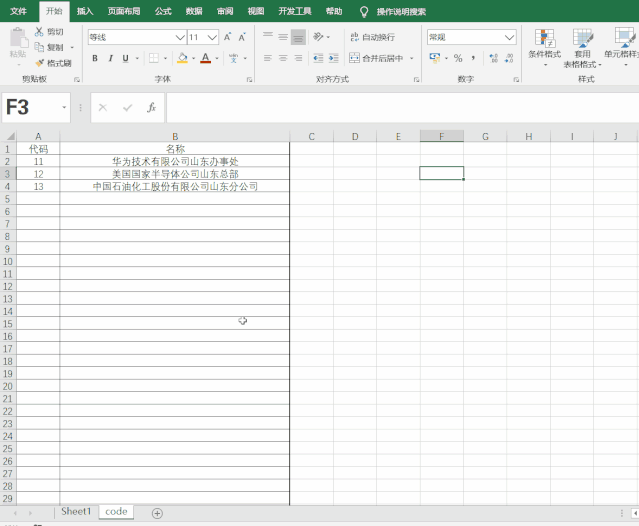The height and width of the screenshot is (526, 639).
Task: Click the fill color paint bucket
Action: point(182,58)
